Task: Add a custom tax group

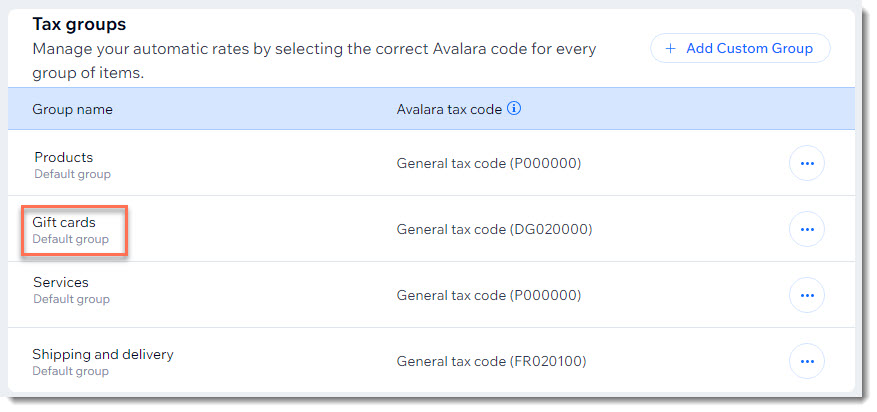Action: [x=740, y=49]
